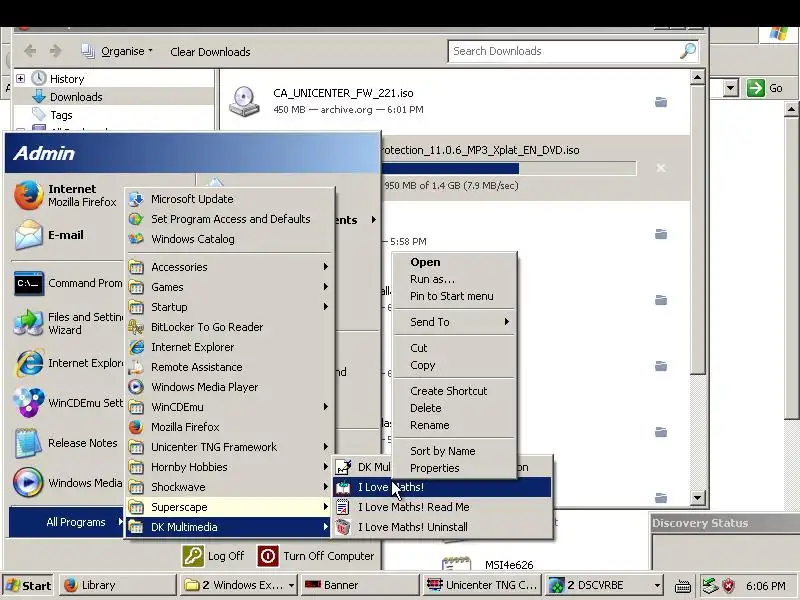Click the security shield tray icon

[729, 585]
